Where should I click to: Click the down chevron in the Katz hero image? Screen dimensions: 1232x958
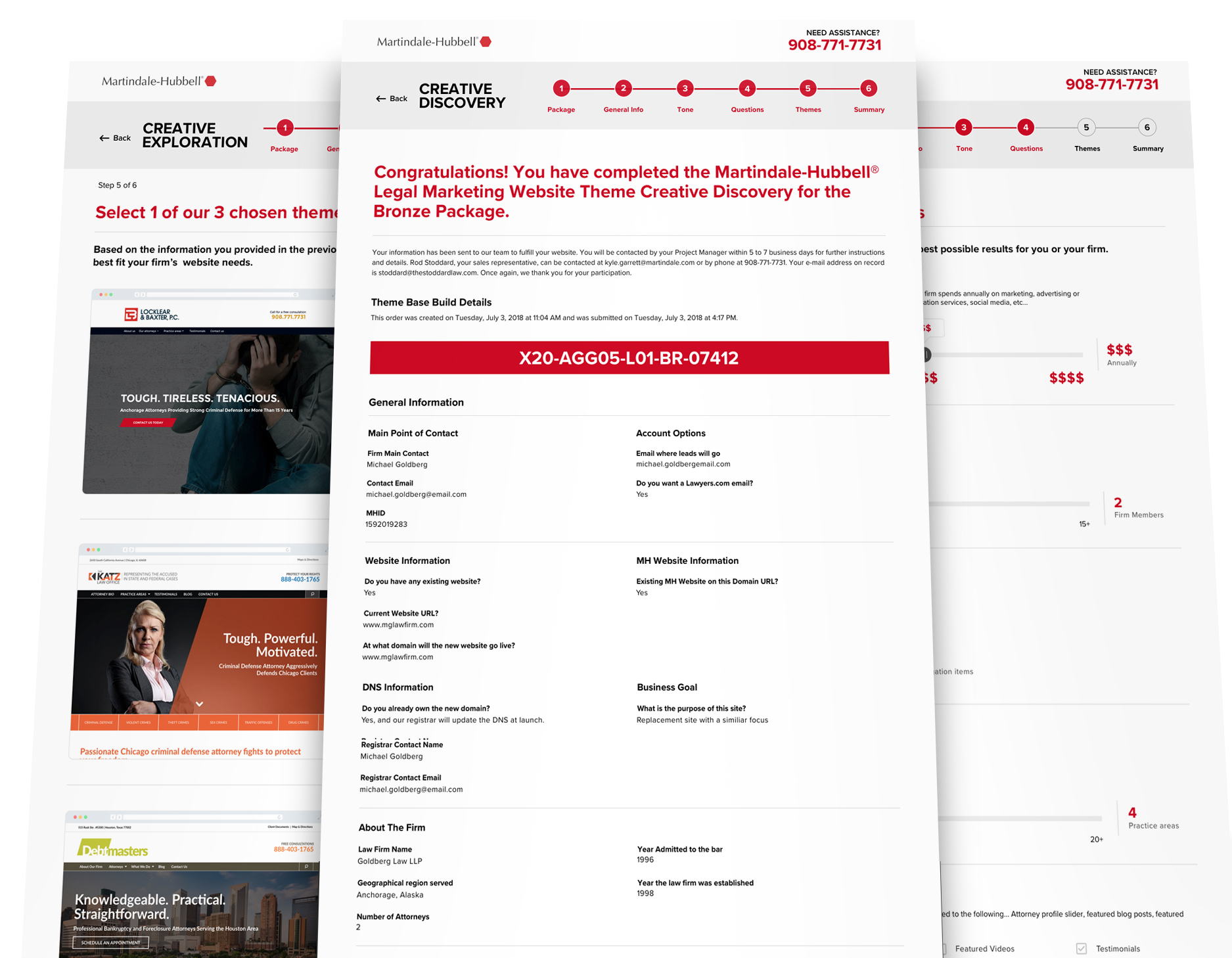coord(199,704)
